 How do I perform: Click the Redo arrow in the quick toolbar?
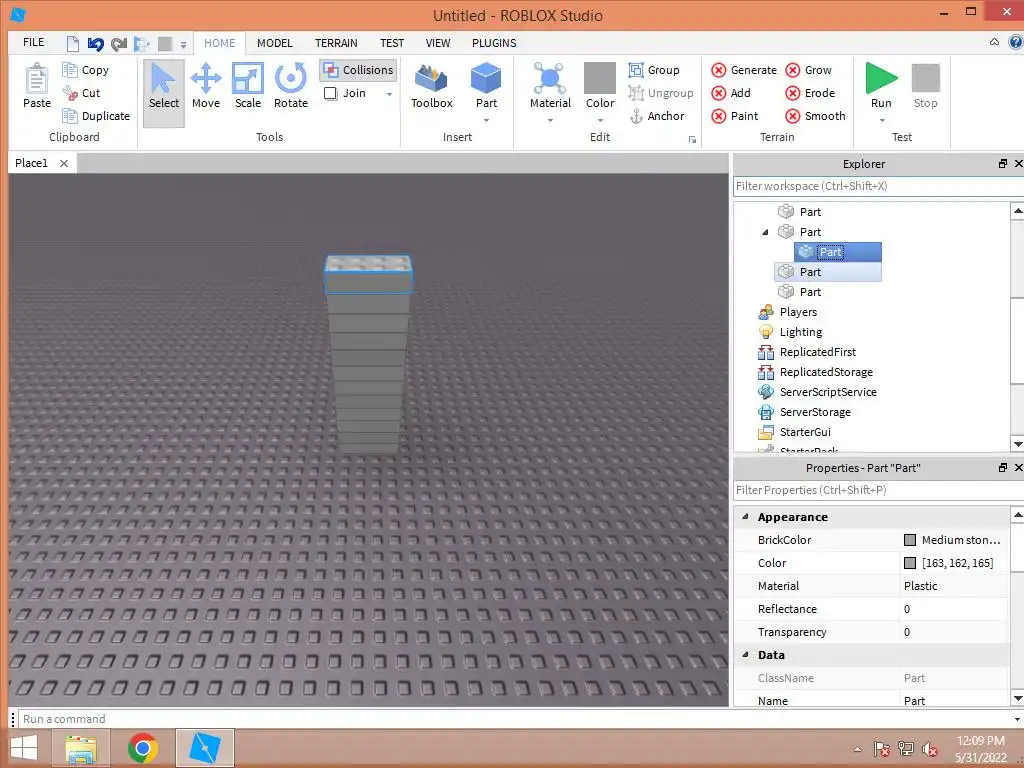[119, 44]
